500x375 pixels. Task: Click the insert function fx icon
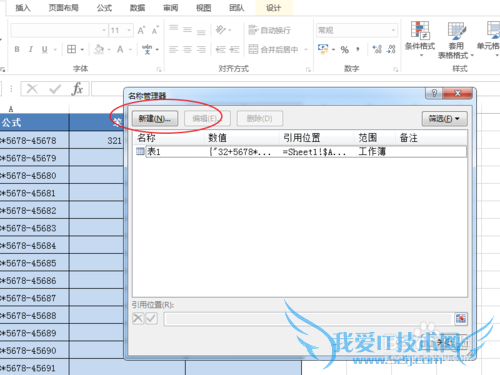77,89
